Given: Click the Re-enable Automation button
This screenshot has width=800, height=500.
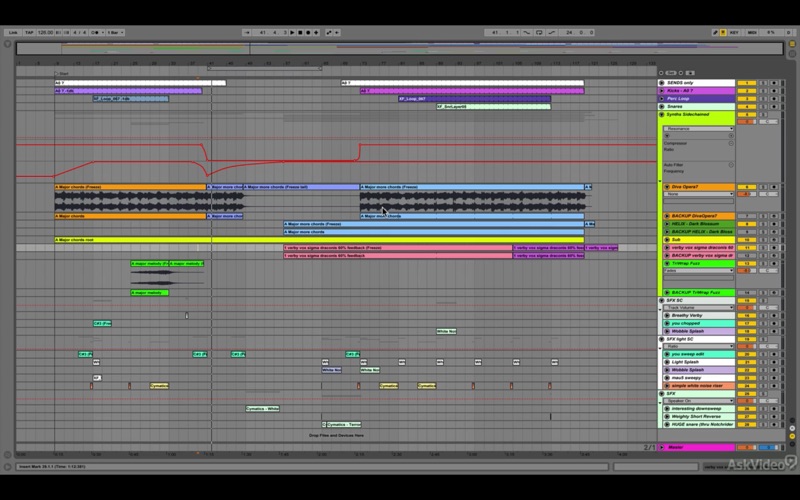Looking at the screenshot, I should click(x=337, y=33).
